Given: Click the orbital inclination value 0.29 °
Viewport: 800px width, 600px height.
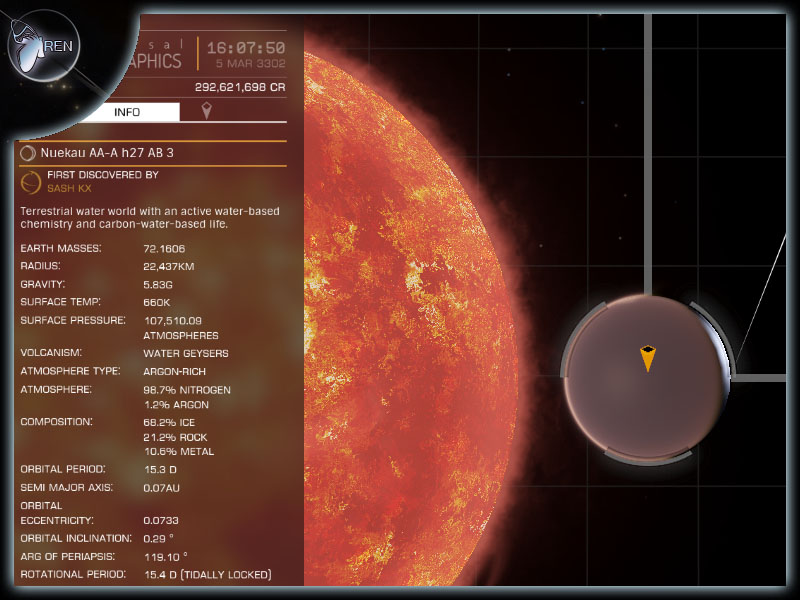Looking at the screenshot, I should (x=159, y=538).
